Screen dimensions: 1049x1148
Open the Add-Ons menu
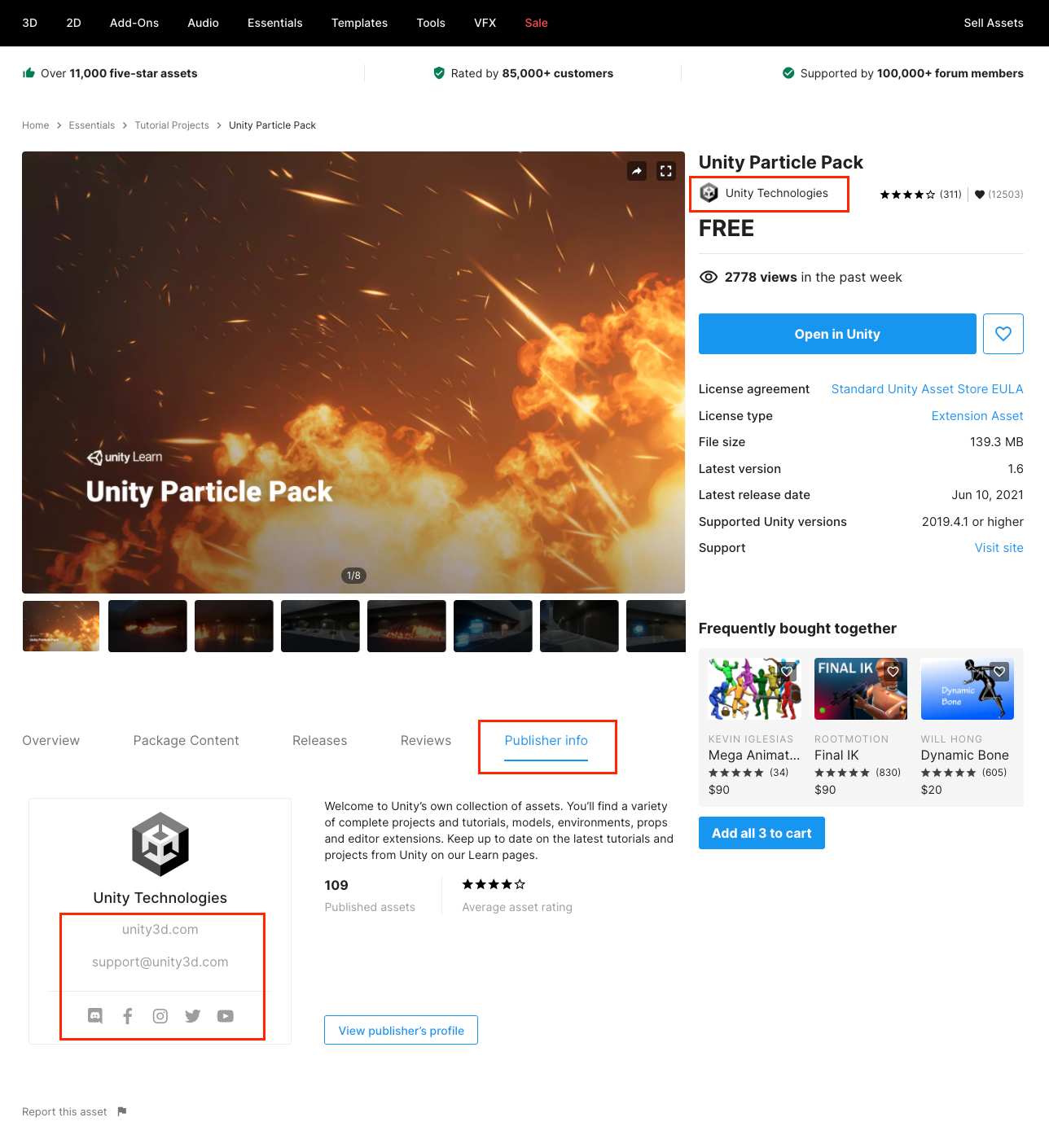134,23
